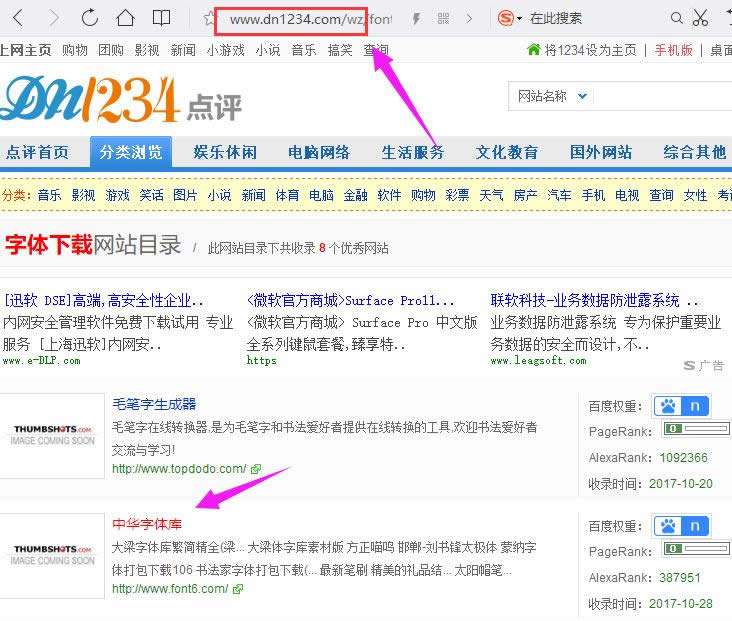Image resolution: width=732 pixels, height=621 pixels.
Task: Reload the page with the refresh icon
Action: (x=89, y=18)
